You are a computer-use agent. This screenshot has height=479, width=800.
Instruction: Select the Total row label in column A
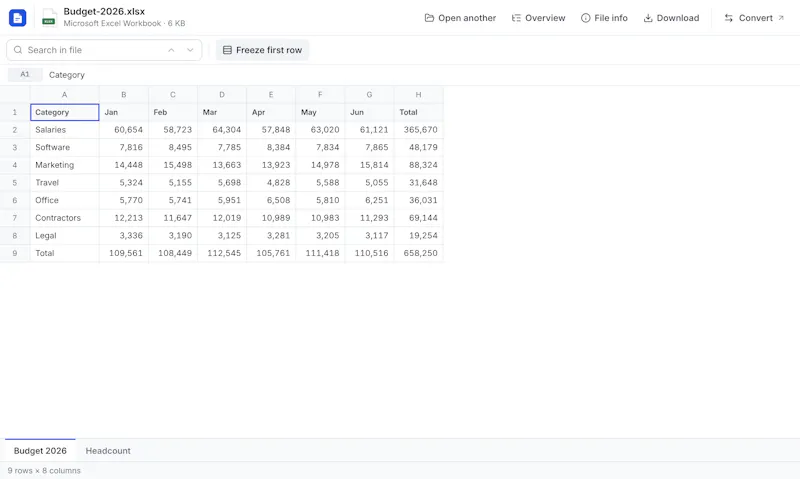click(x=64, y=253)
